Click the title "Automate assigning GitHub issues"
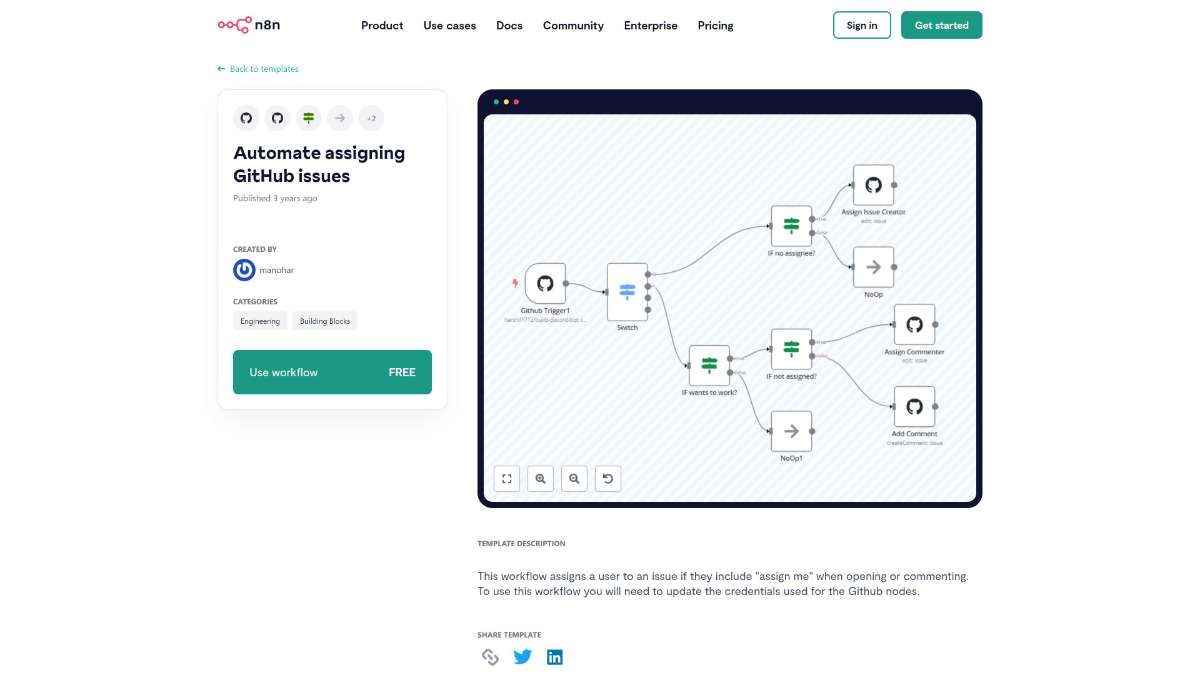Screen dimensions: 1200x675 tap(319, 164)
